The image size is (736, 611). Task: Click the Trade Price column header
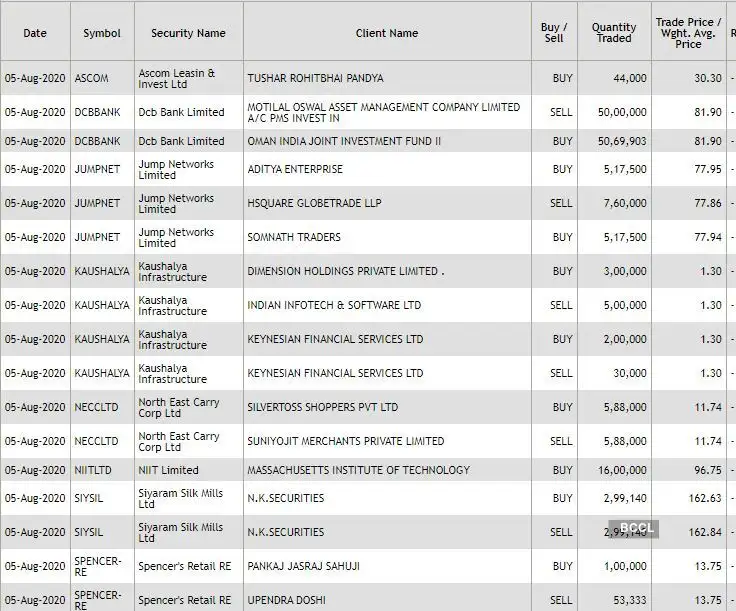(x=688, y=33)
